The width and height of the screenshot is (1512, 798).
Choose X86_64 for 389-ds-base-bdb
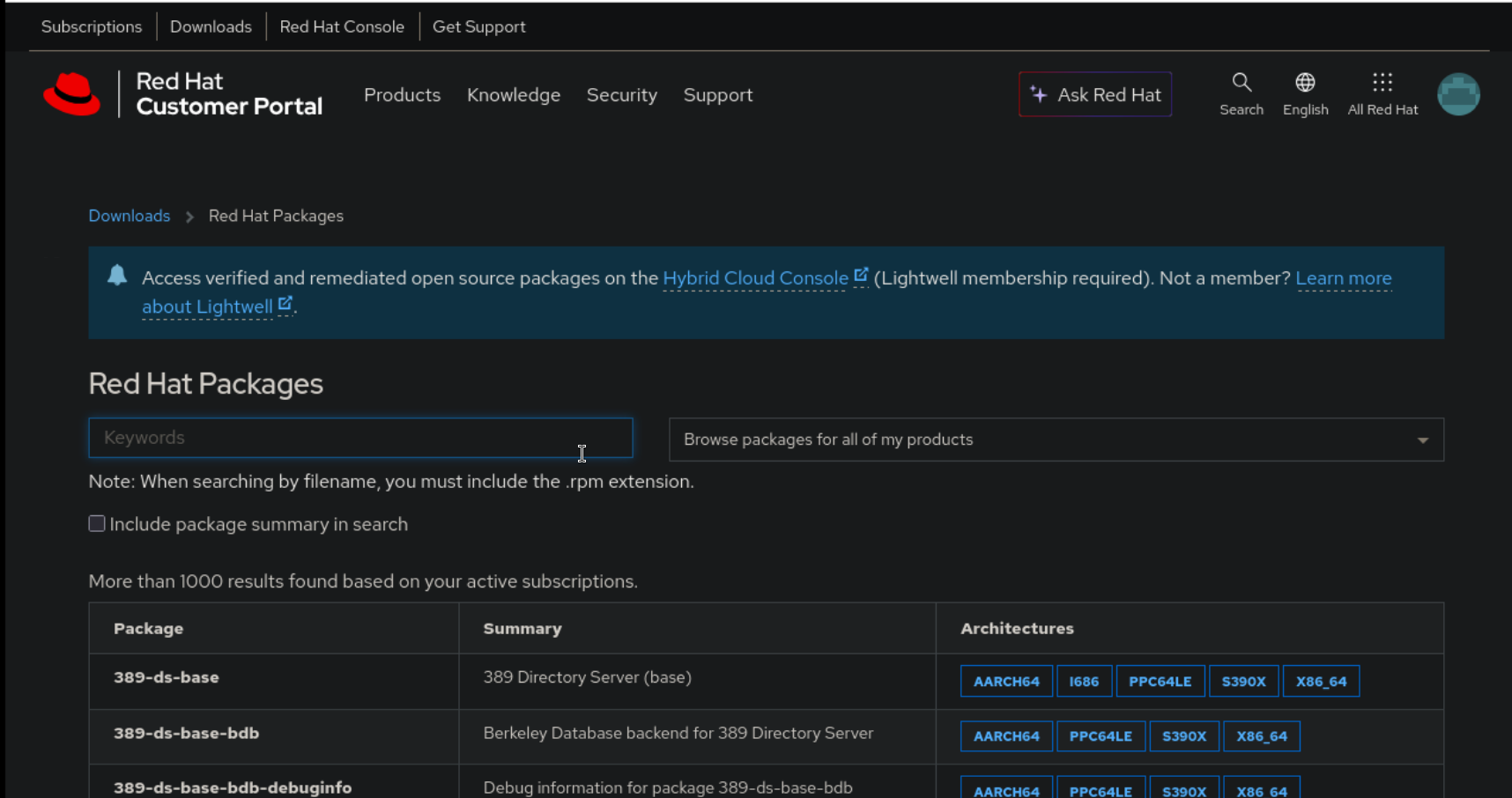[x=1262, y=735]
